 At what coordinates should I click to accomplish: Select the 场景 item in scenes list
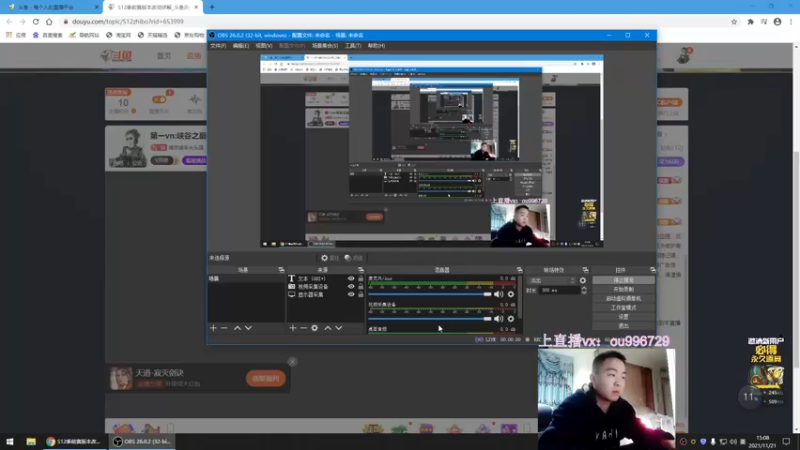click(x=246, y=279)
